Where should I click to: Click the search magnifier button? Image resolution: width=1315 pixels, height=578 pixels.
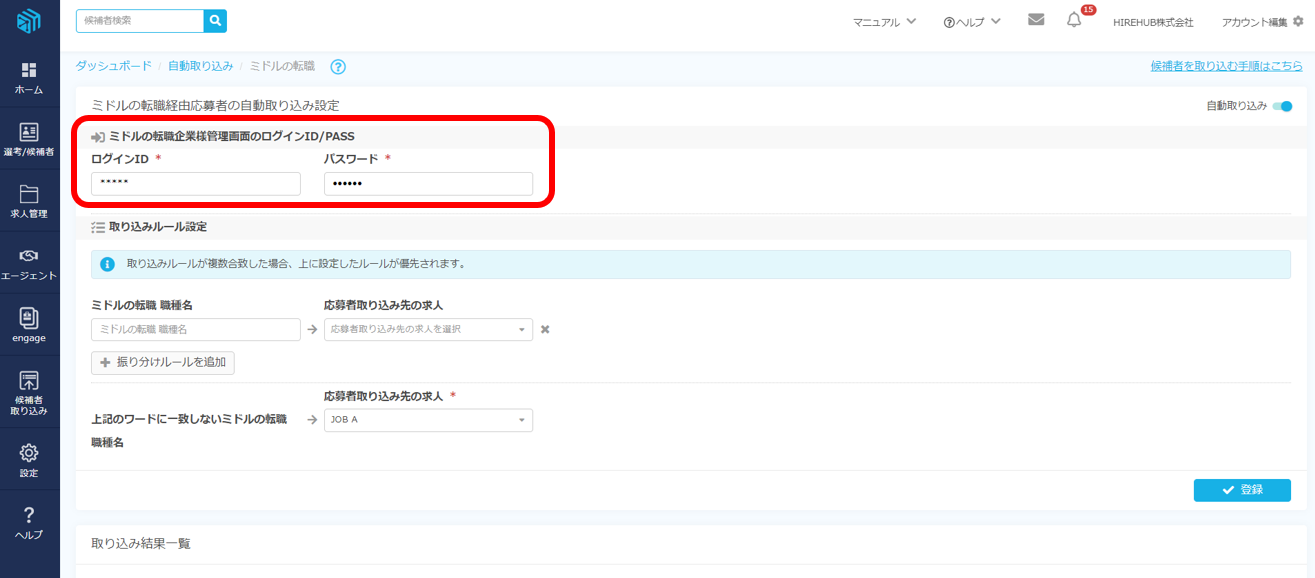click(x=215, y=21)
